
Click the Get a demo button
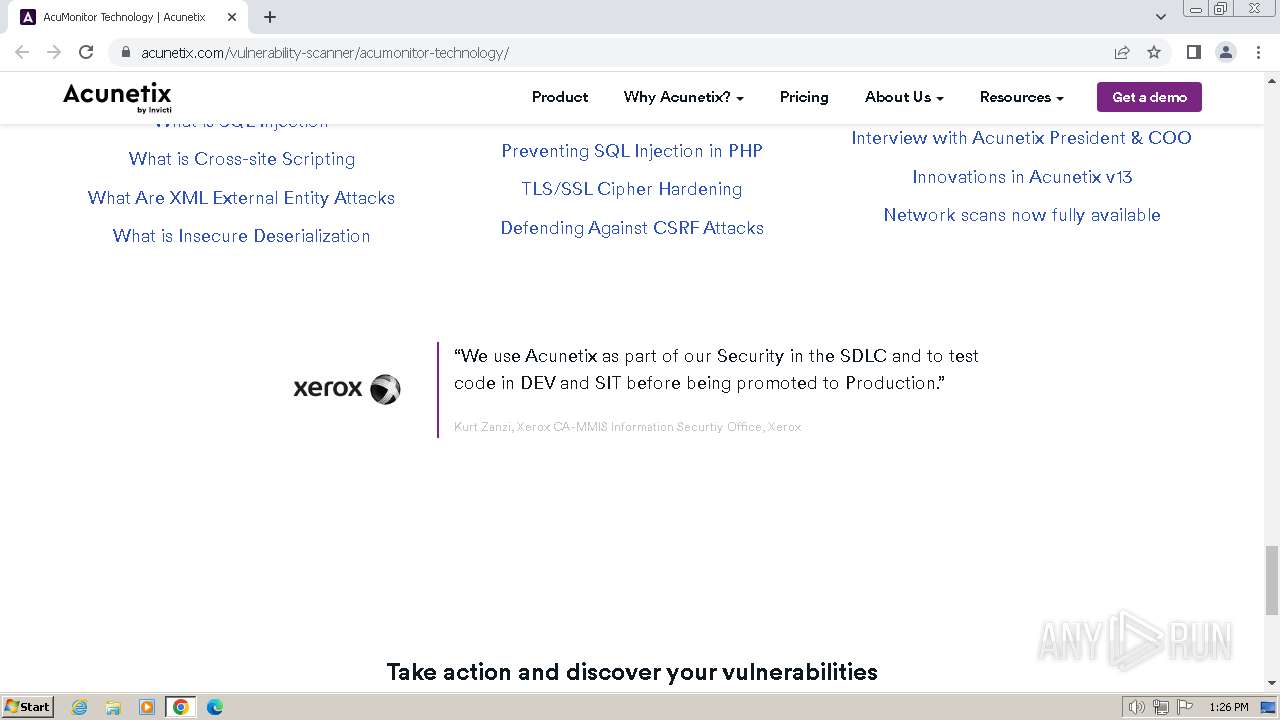1149,97
